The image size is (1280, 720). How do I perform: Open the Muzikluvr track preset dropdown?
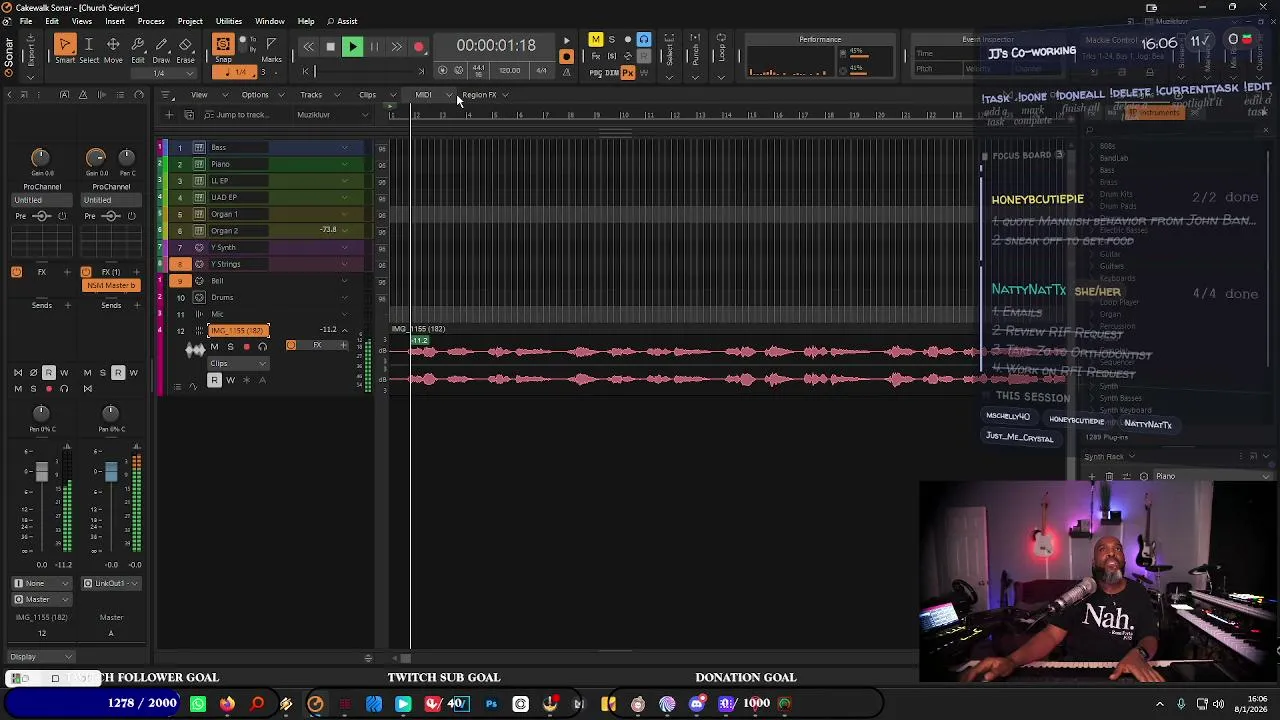tap(331, 115)
